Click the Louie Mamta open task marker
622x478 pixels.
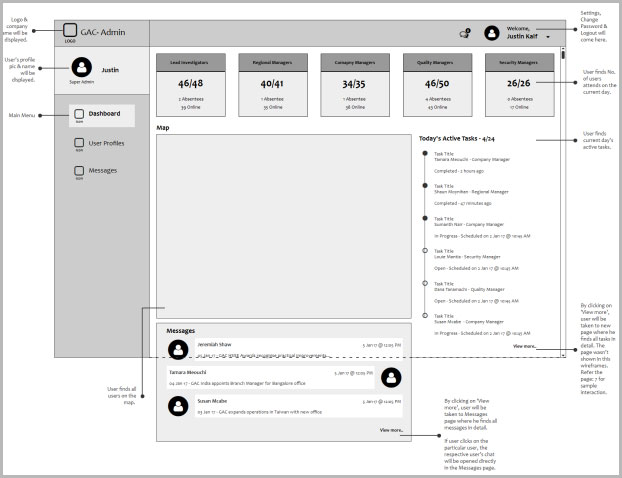tap(425, 252)
